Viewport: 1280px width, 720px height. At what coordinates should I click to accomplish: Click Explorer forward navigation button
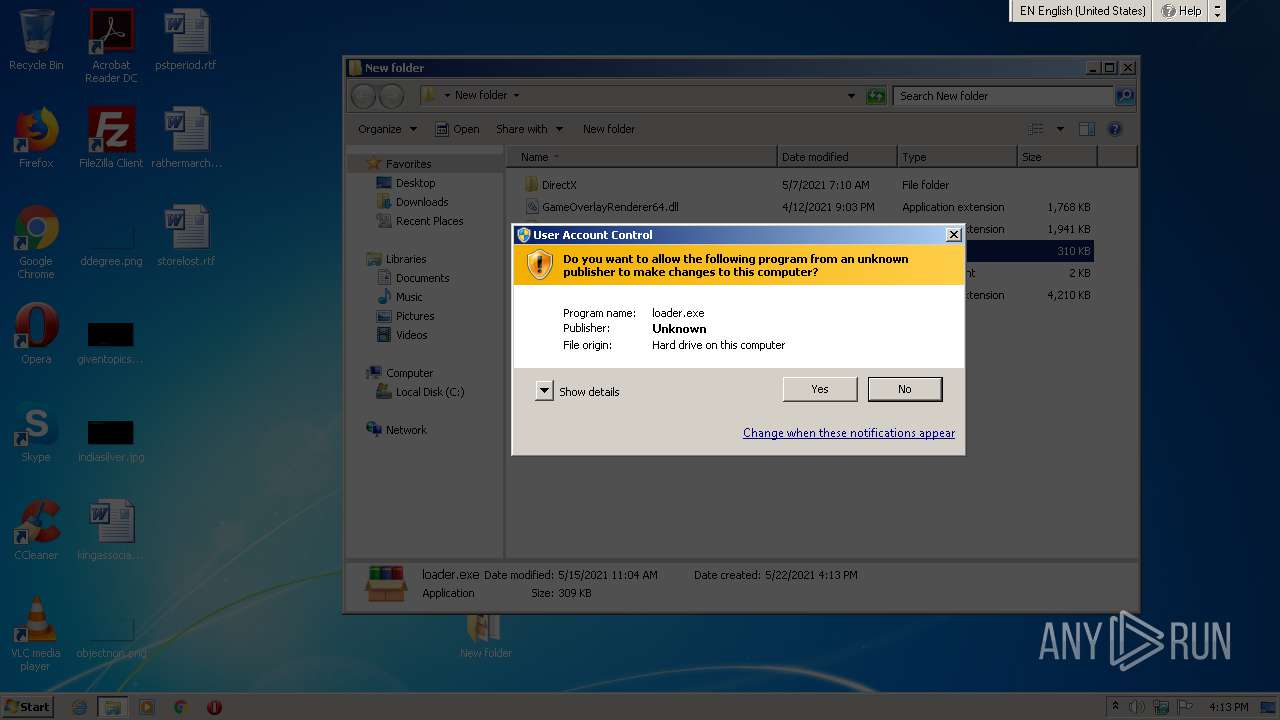point(391,96)
